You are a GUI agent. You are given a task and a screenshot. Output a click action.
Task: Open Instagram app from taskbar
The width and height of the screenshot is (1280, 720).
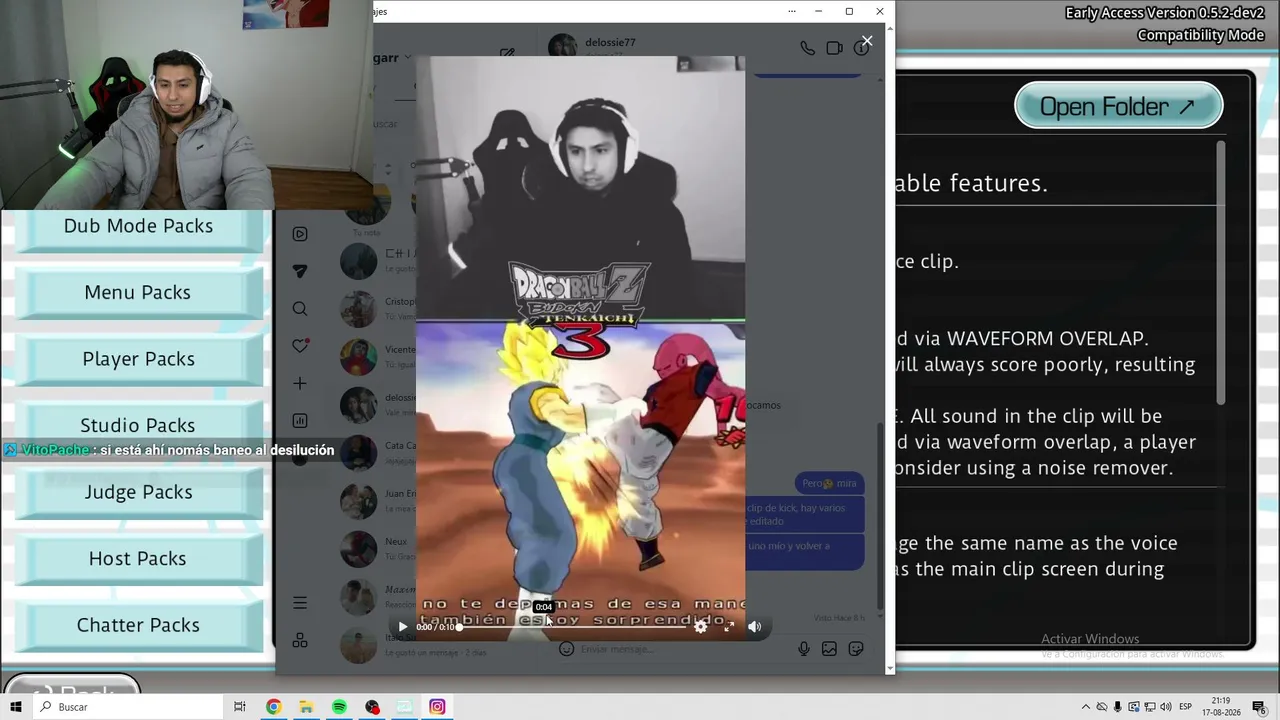(x=437, y=707)
